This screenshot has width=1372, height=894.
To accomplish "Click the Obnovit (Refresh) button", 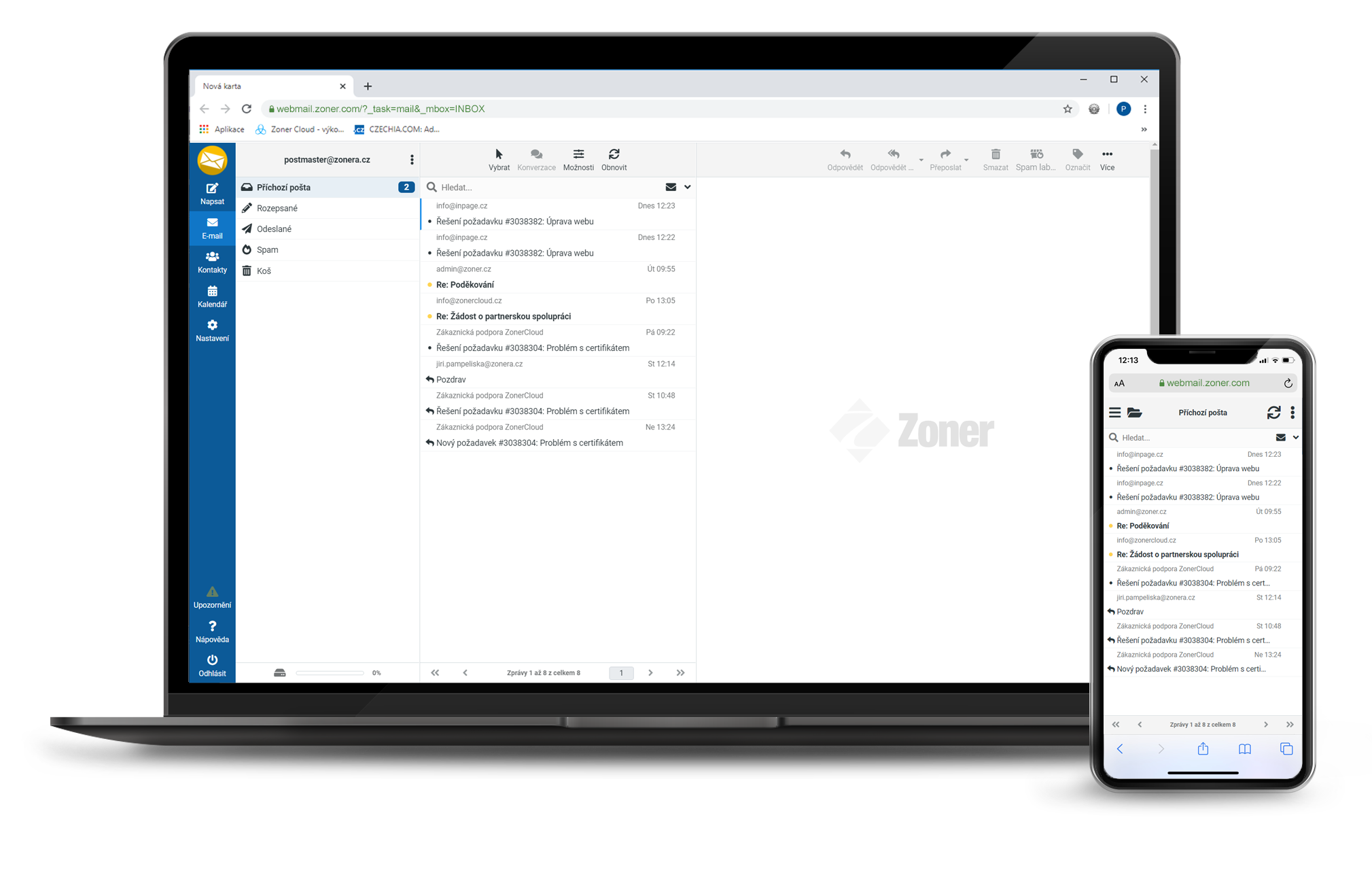I will click(614, 159).
